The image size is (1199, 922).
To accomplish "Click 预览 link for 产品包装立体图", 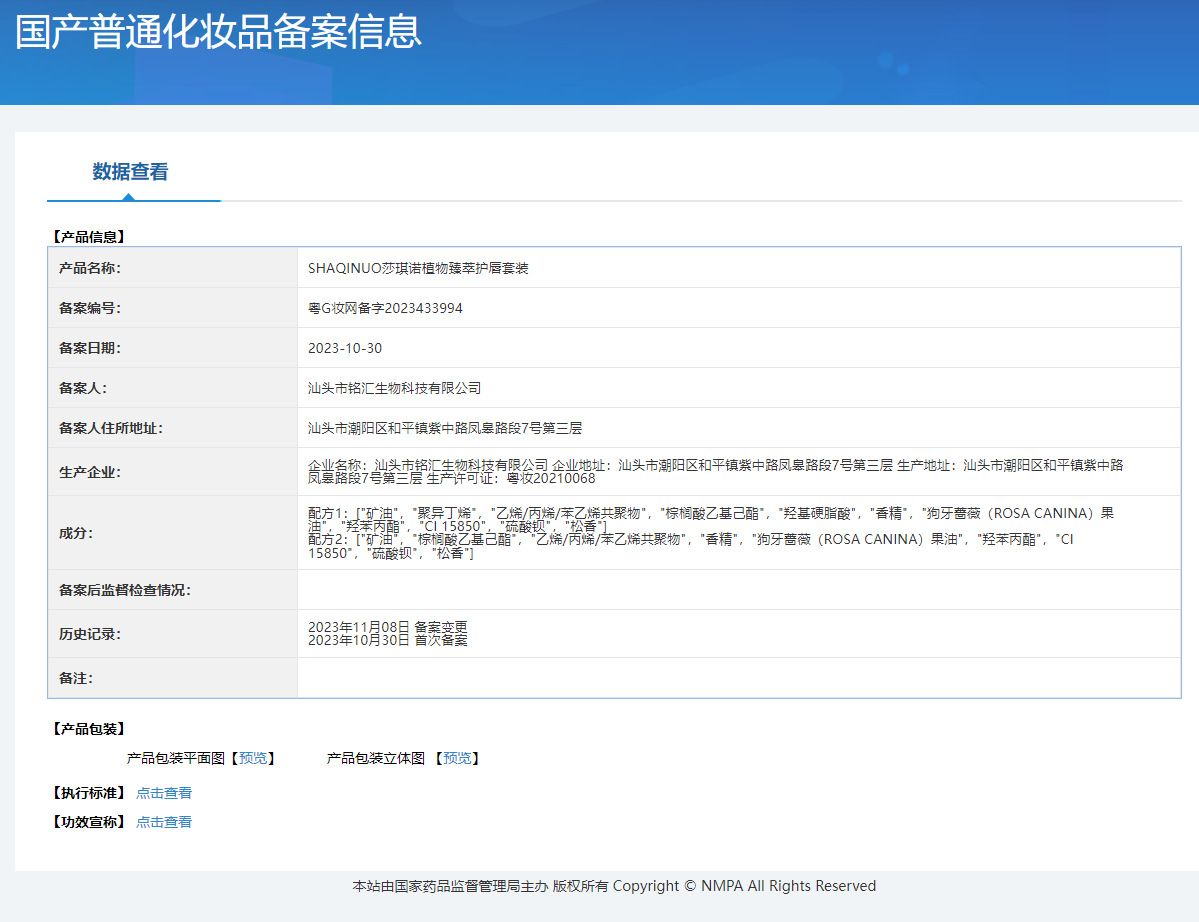I will click(457, 758).
